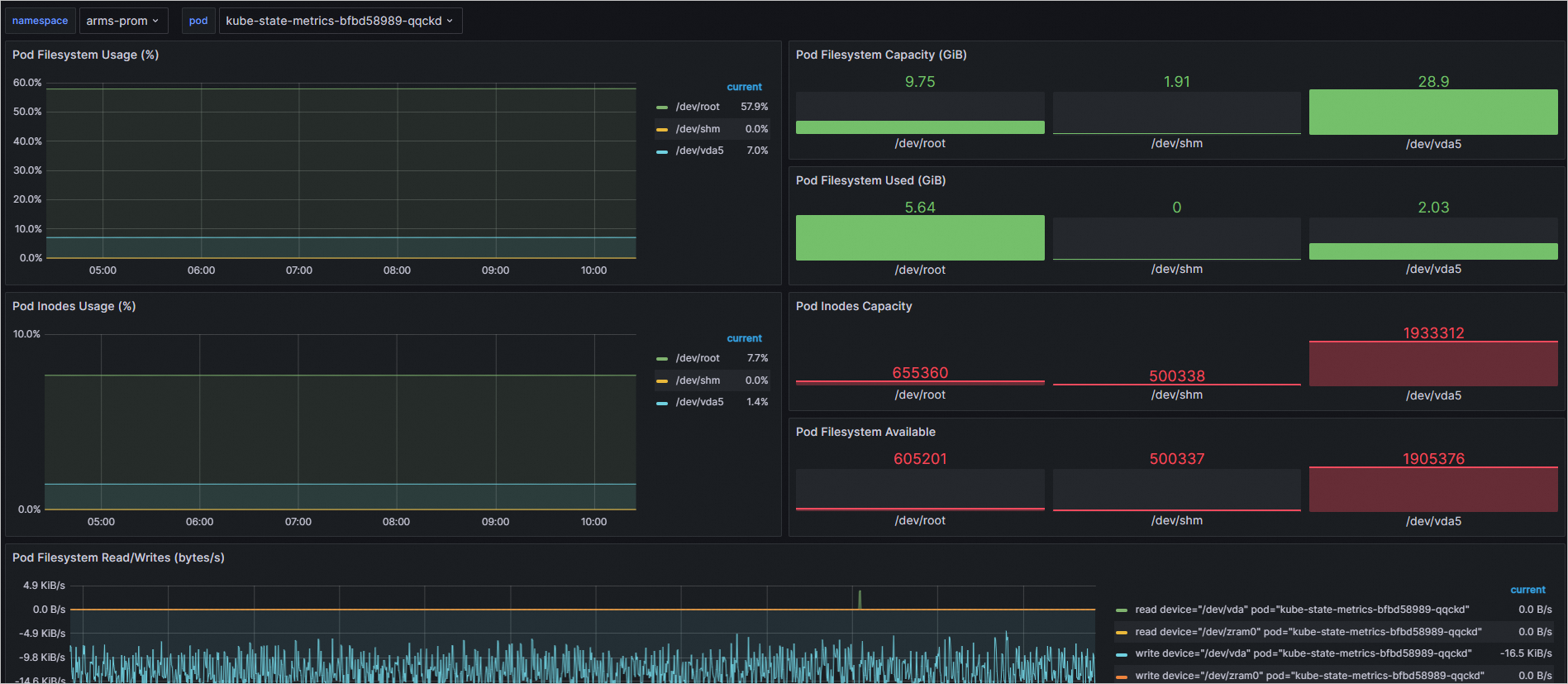Click the green /dev/root marker in Inodes Usage legend
Image resolution: width=1568 pixels, height=684 pixels.
pos(661,359)
